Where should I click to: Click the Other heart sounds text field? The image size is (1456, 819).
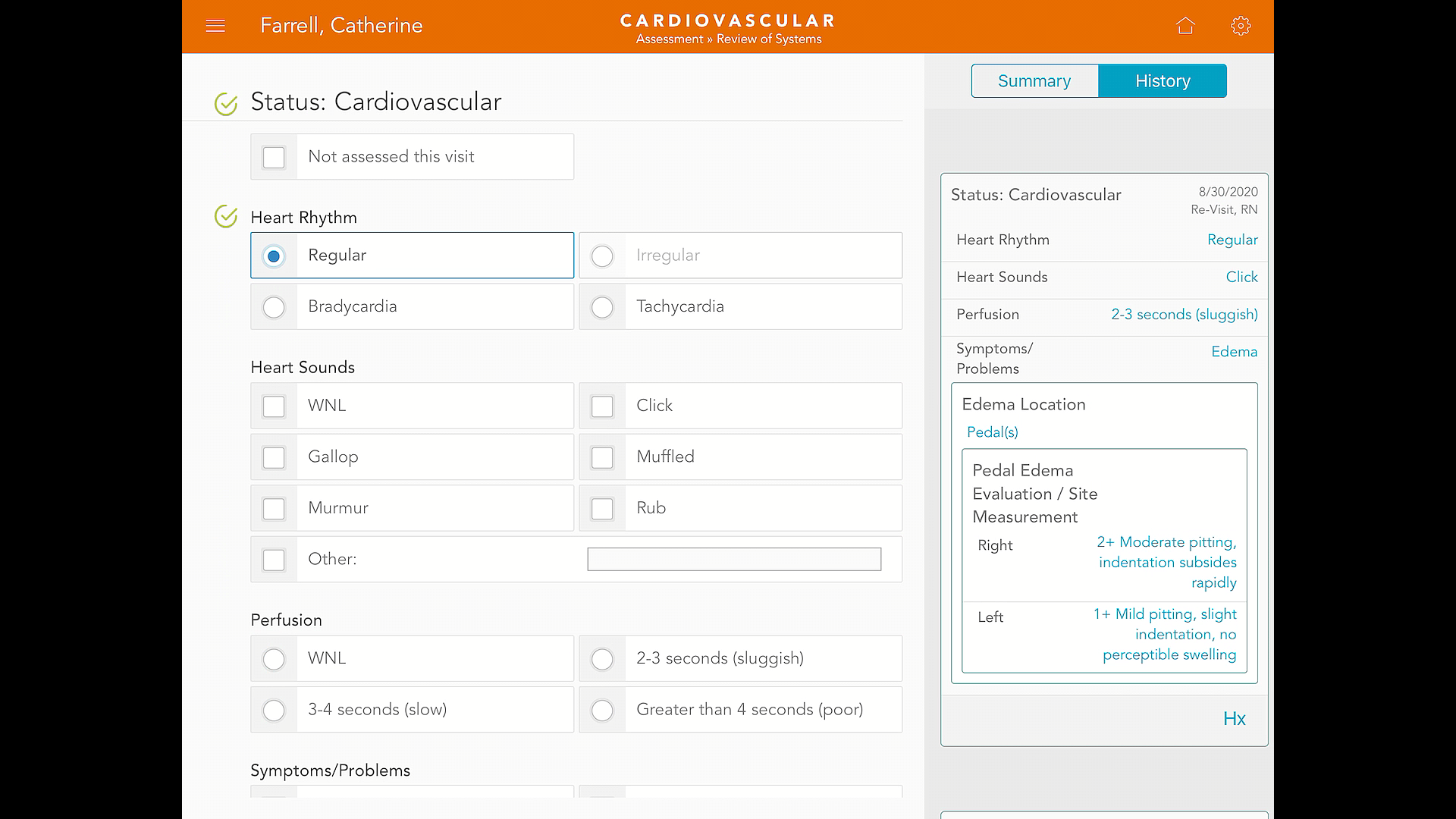[733, 560]
